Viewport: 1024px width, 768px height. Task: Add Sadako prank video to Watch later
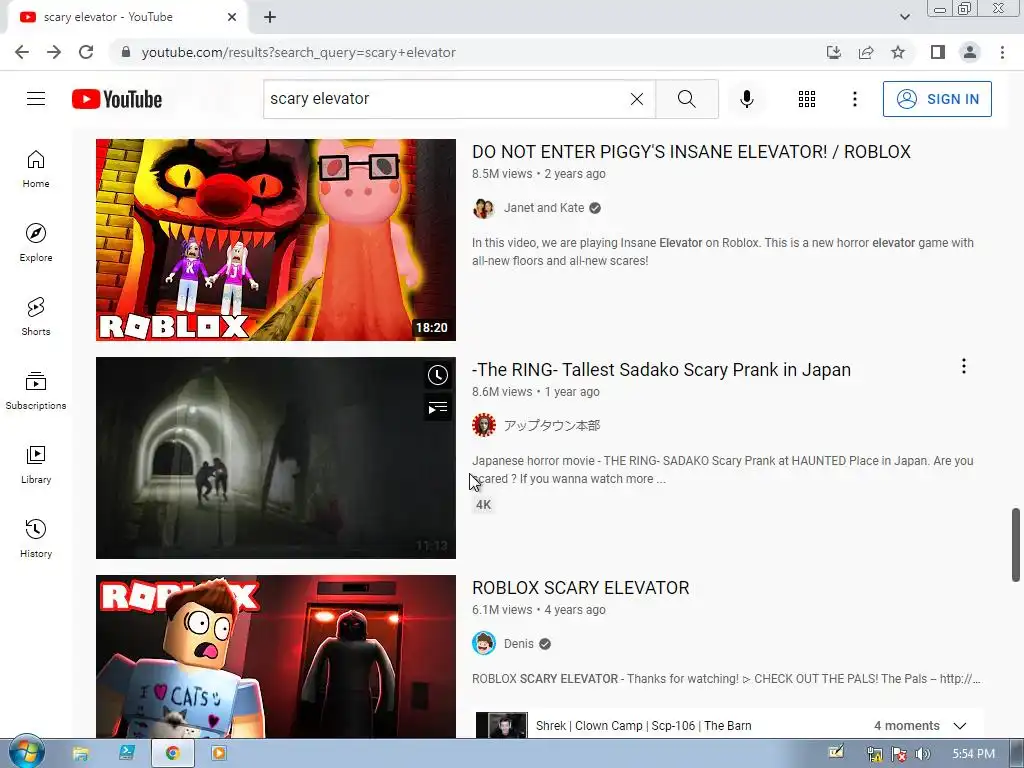(438, 375)
